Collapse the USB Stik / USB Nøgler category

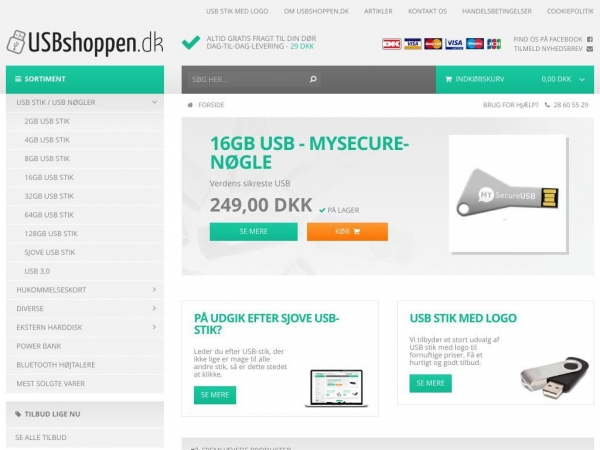(154, 102)
